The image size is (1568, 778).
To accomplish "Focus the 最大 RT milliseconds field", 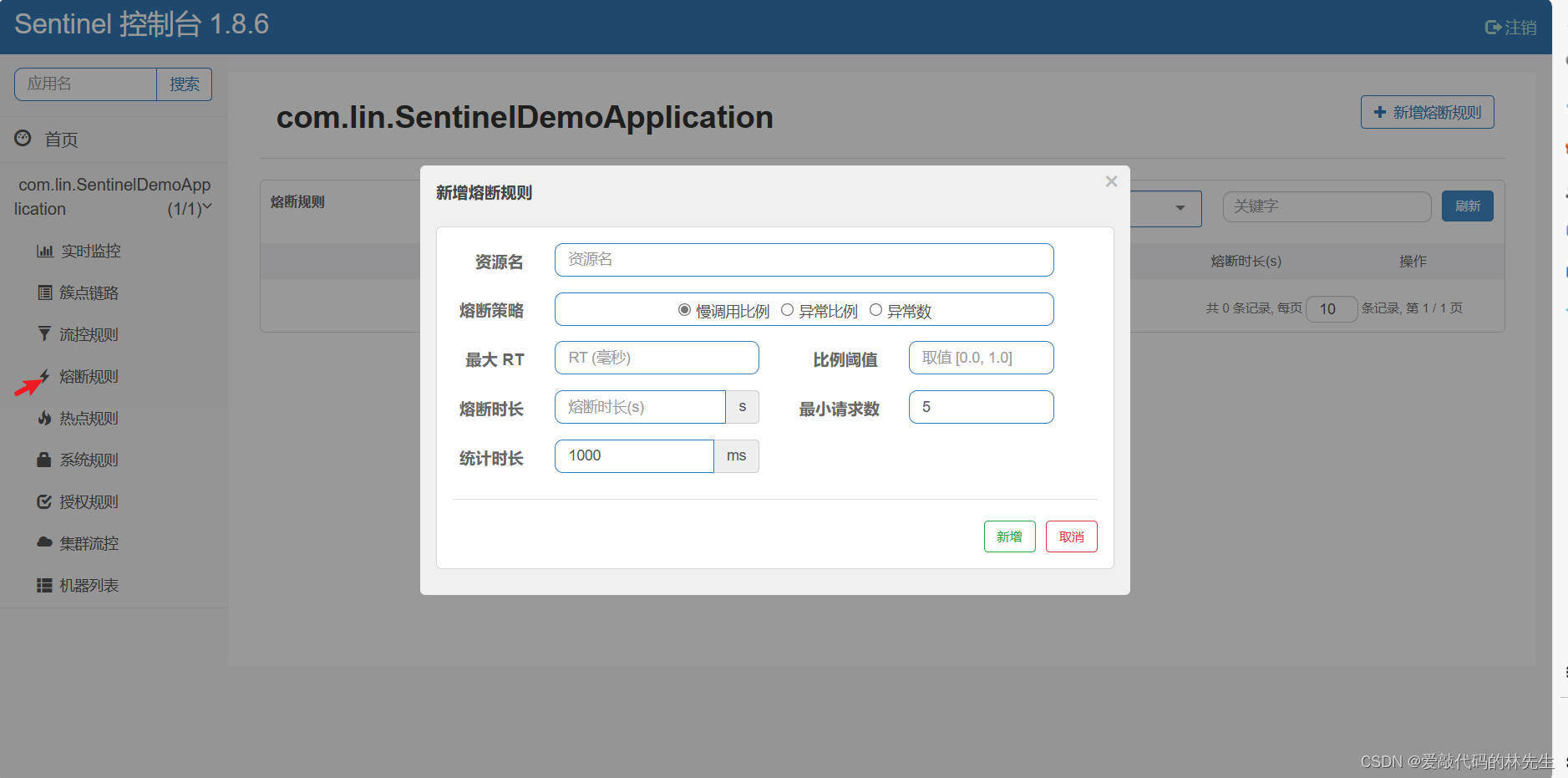I will [x=657, y=358].
